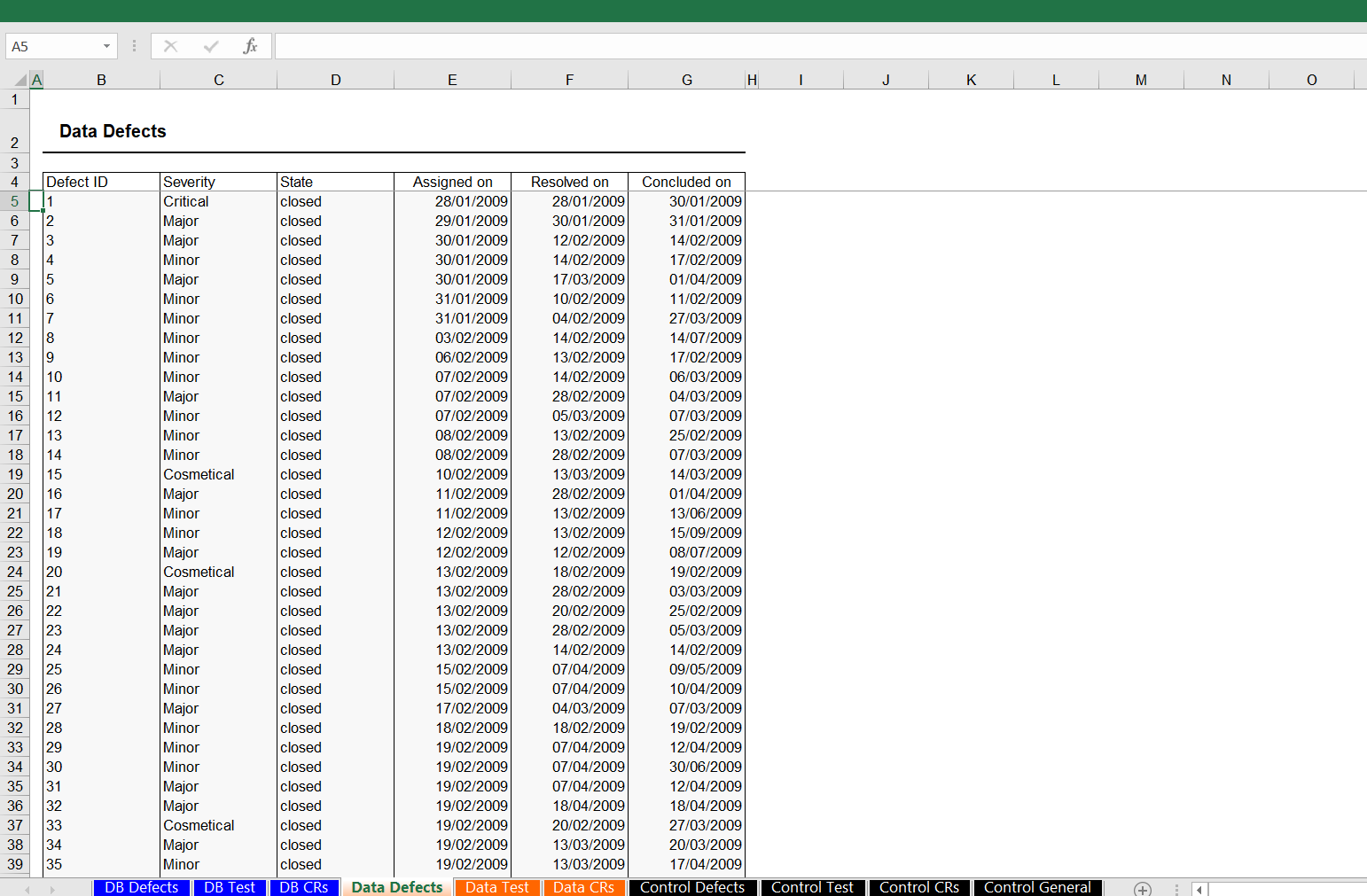Click resolved date 17/03/2009

coord(570,279)
